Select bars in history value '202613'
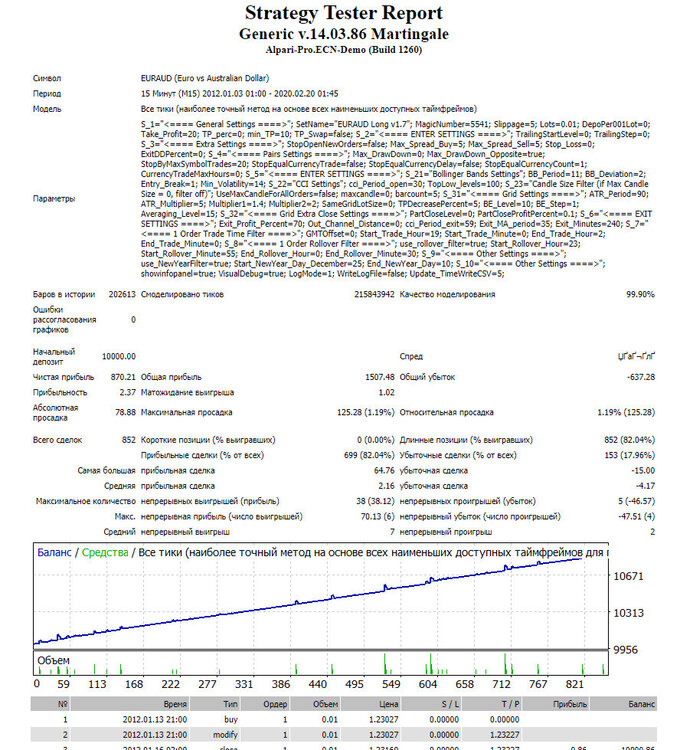The height and width of the screenshot is (750, 680). [122, 294]
